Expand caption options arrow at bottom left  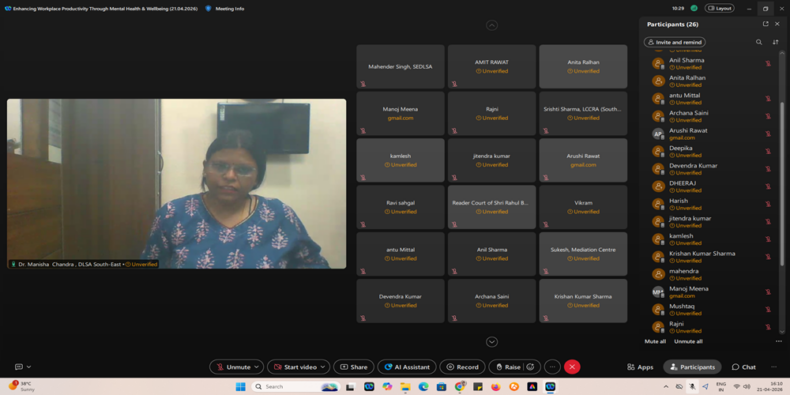[29, 367]
